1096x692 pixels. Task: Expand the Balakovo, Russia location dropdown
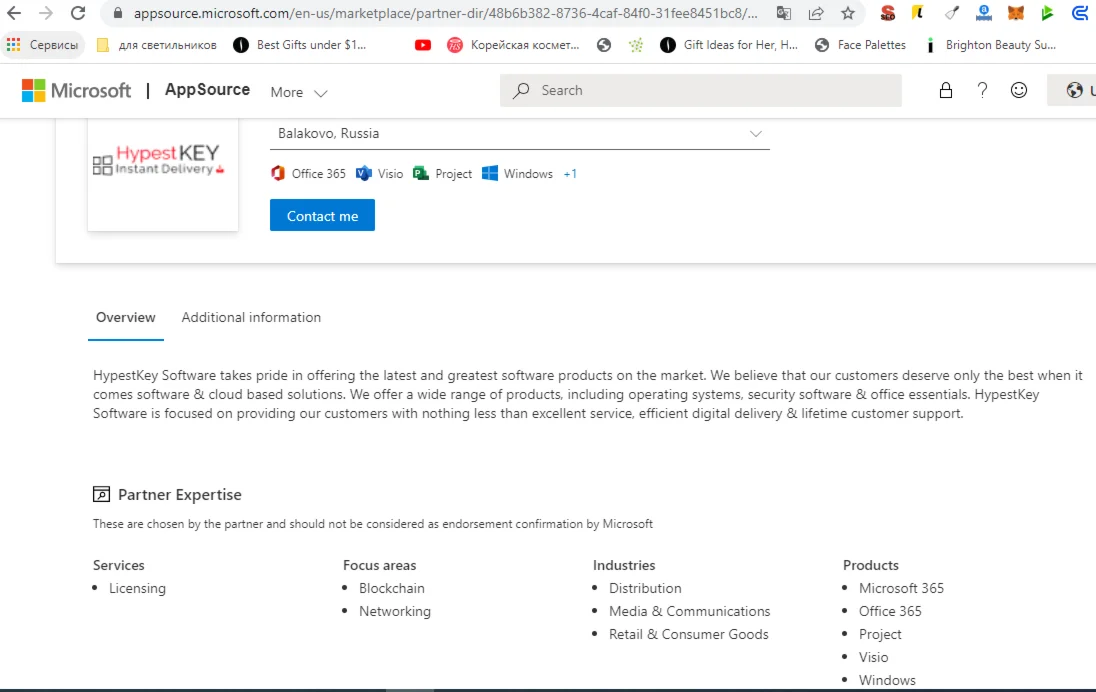click(x=755, y=134)
